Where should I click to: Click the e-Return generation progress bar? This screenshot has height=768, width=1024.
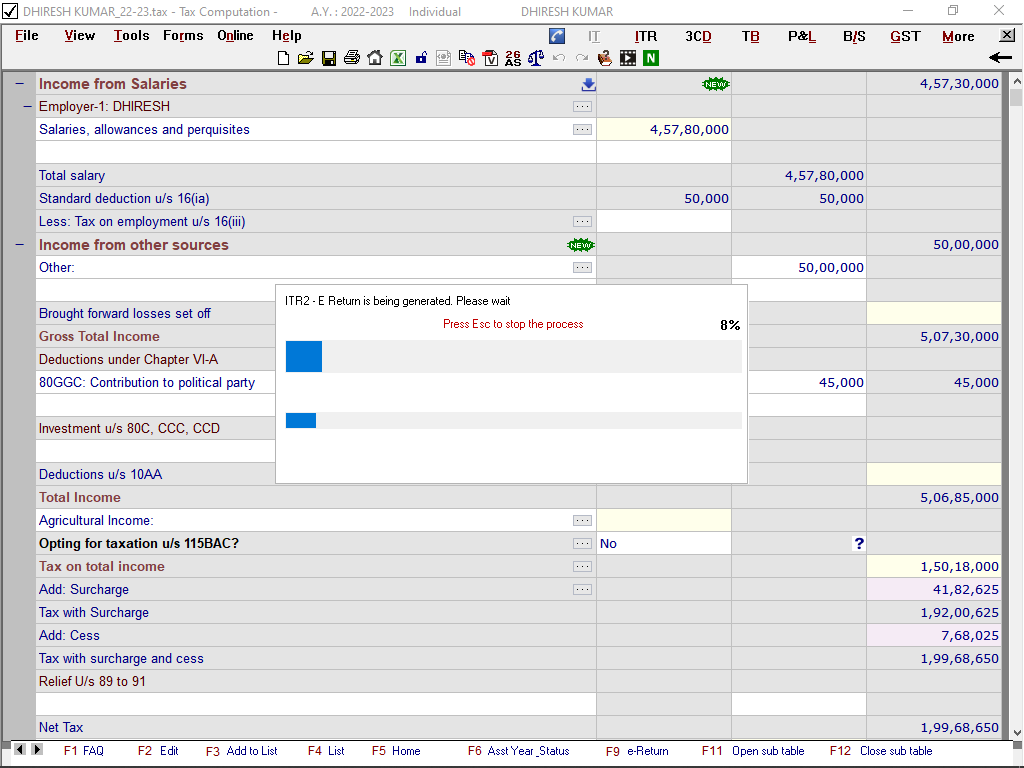point(513,356)
